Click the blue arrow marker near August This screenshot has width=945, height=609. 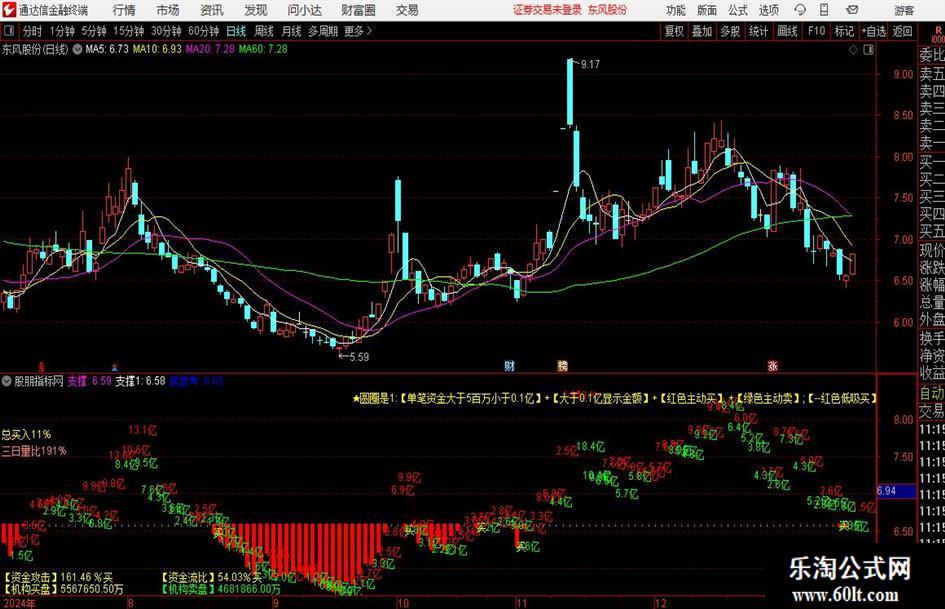115,366
